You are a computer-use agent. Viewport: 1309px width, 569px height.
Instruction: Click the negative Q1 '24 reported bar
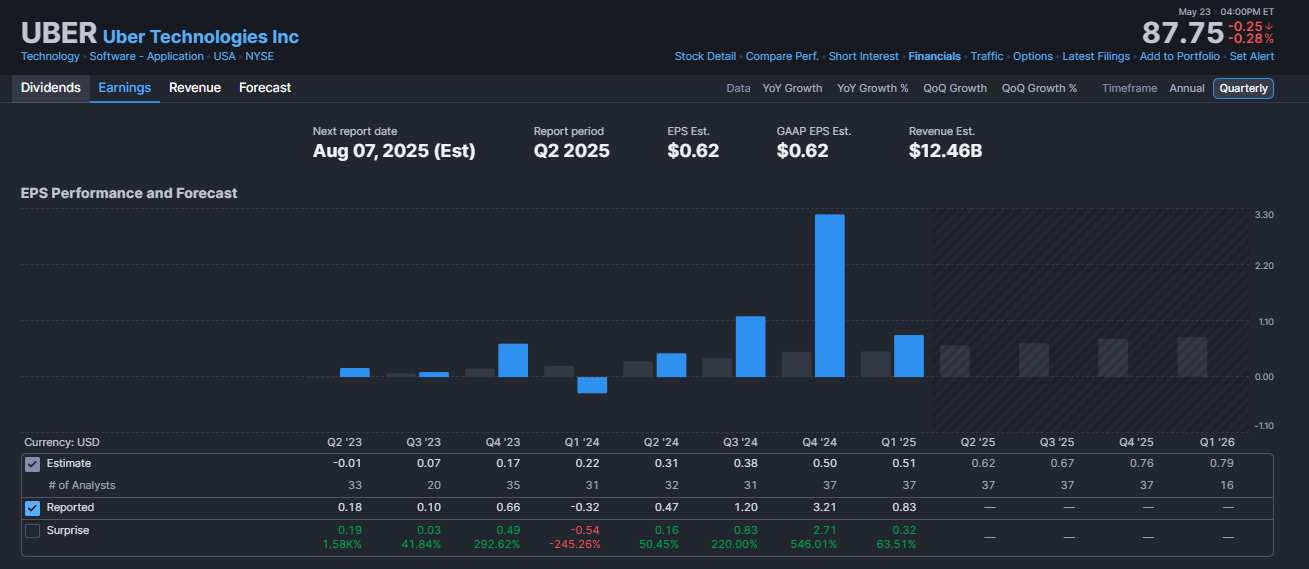tap(592, 385)
